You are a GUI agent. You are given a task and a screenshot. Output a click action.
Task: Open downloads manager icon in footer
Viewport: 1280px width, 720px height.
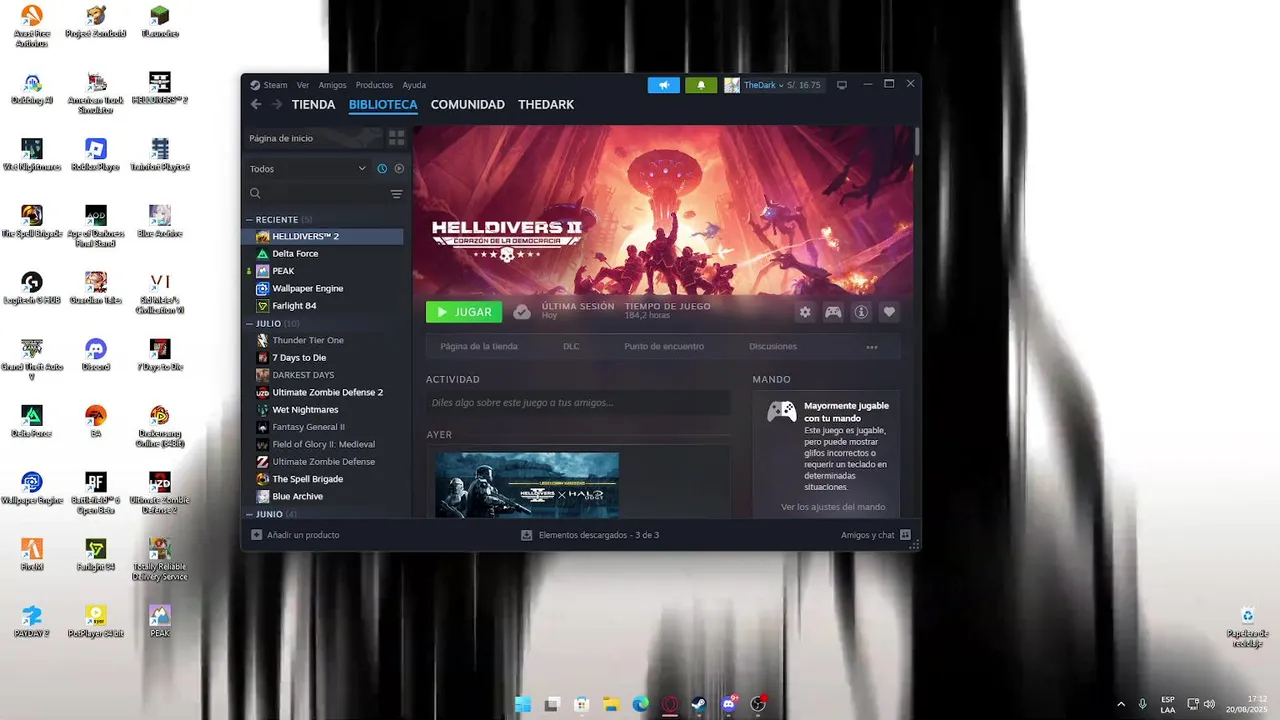[x=527, y=535]
